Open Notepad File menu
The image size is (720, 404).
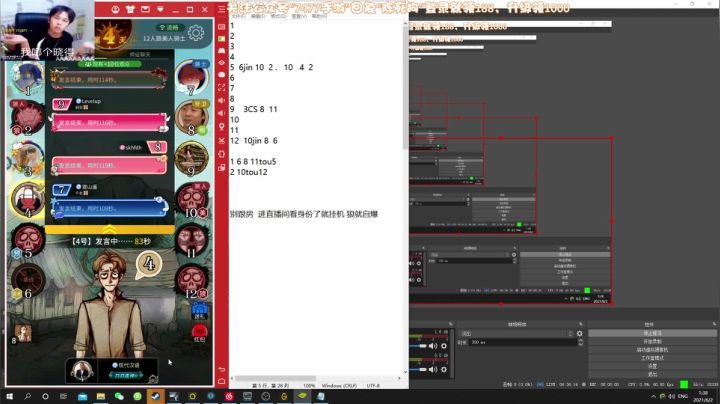[x=238, y=16]
